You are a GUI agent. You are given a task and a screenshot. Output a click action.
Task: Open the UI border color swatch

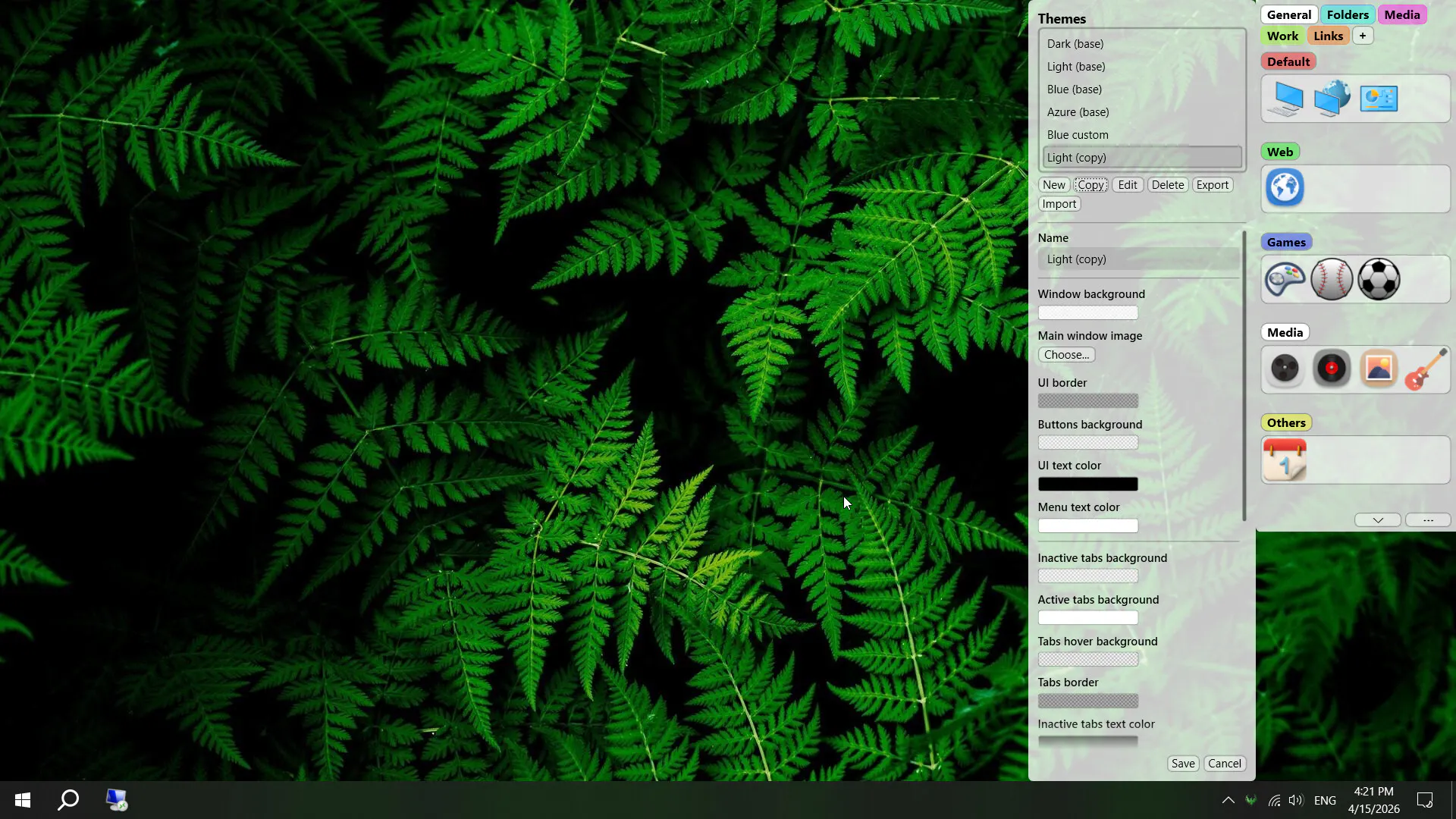(1088, 401)
